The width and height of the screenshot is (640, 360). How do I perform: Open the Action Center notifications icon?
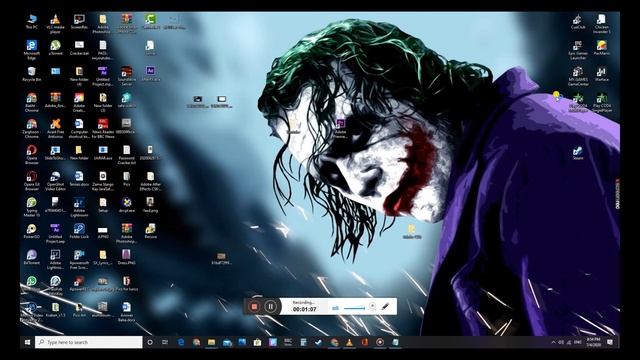(610, 342)
